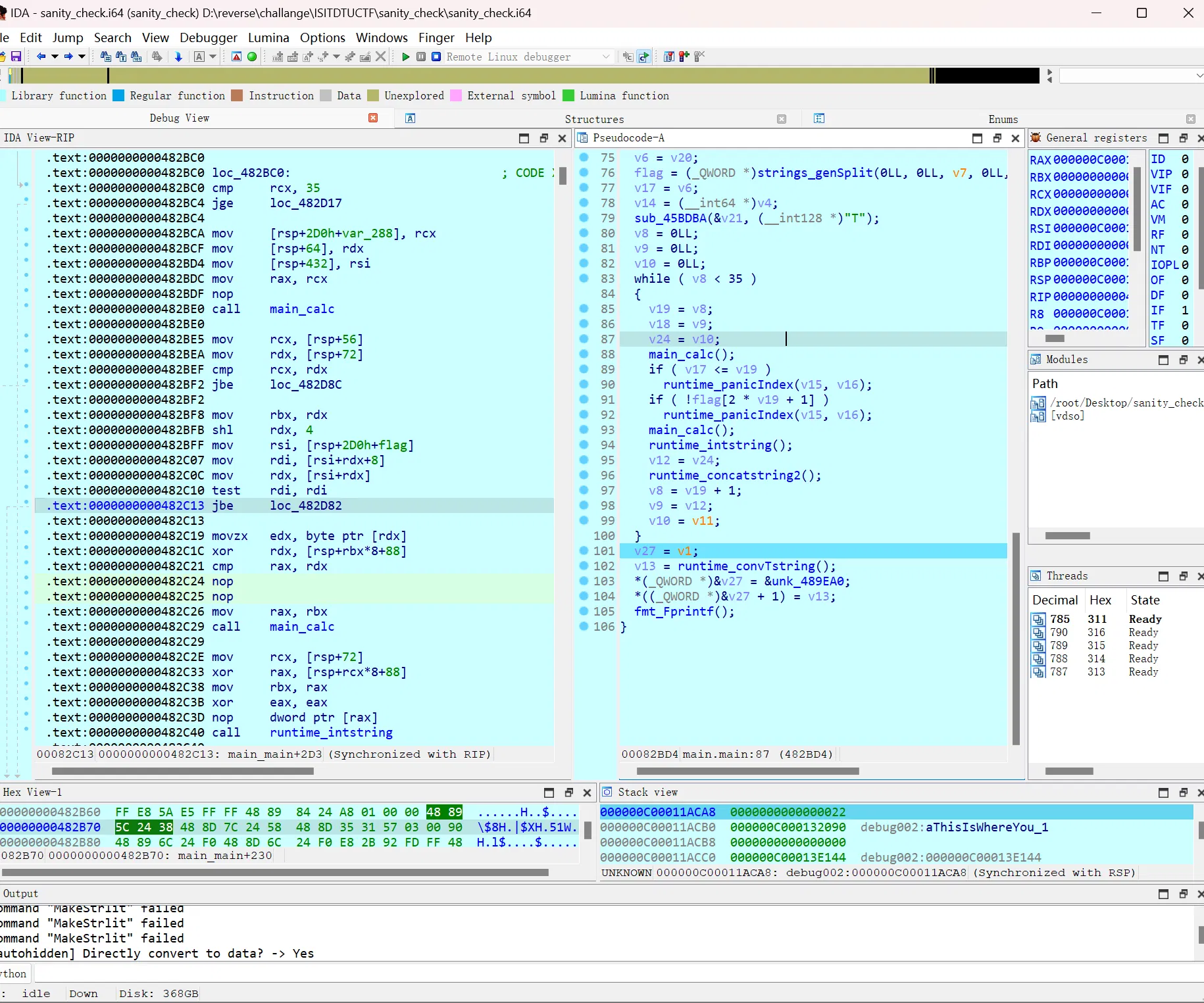Screen dimensions: 1204x1003
Task: Toggle breakpoint dot on pseudocode line 87
Action: click(584, 339)
